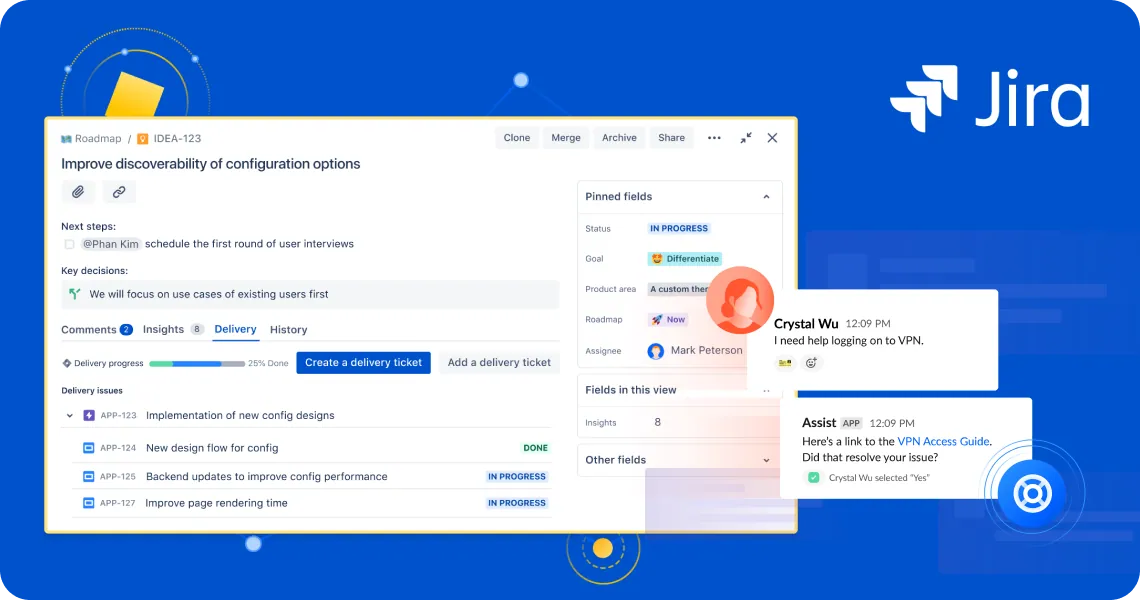This screenshot has height=600, width=1140.
Task: Open the three-dot more actions menu
Action: click(x=714, y=138)
